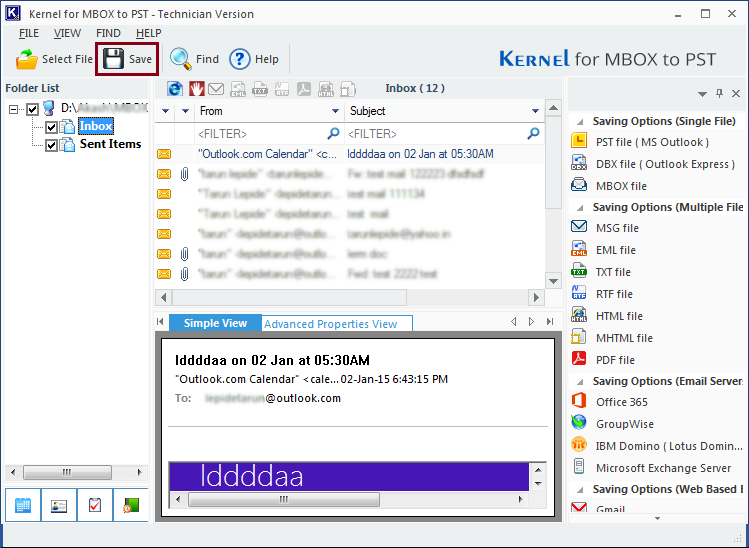The image size is (749, 548).
Task: Click the Folder List horizontal scrollbar thumb
Action: [x=67, y=473]
